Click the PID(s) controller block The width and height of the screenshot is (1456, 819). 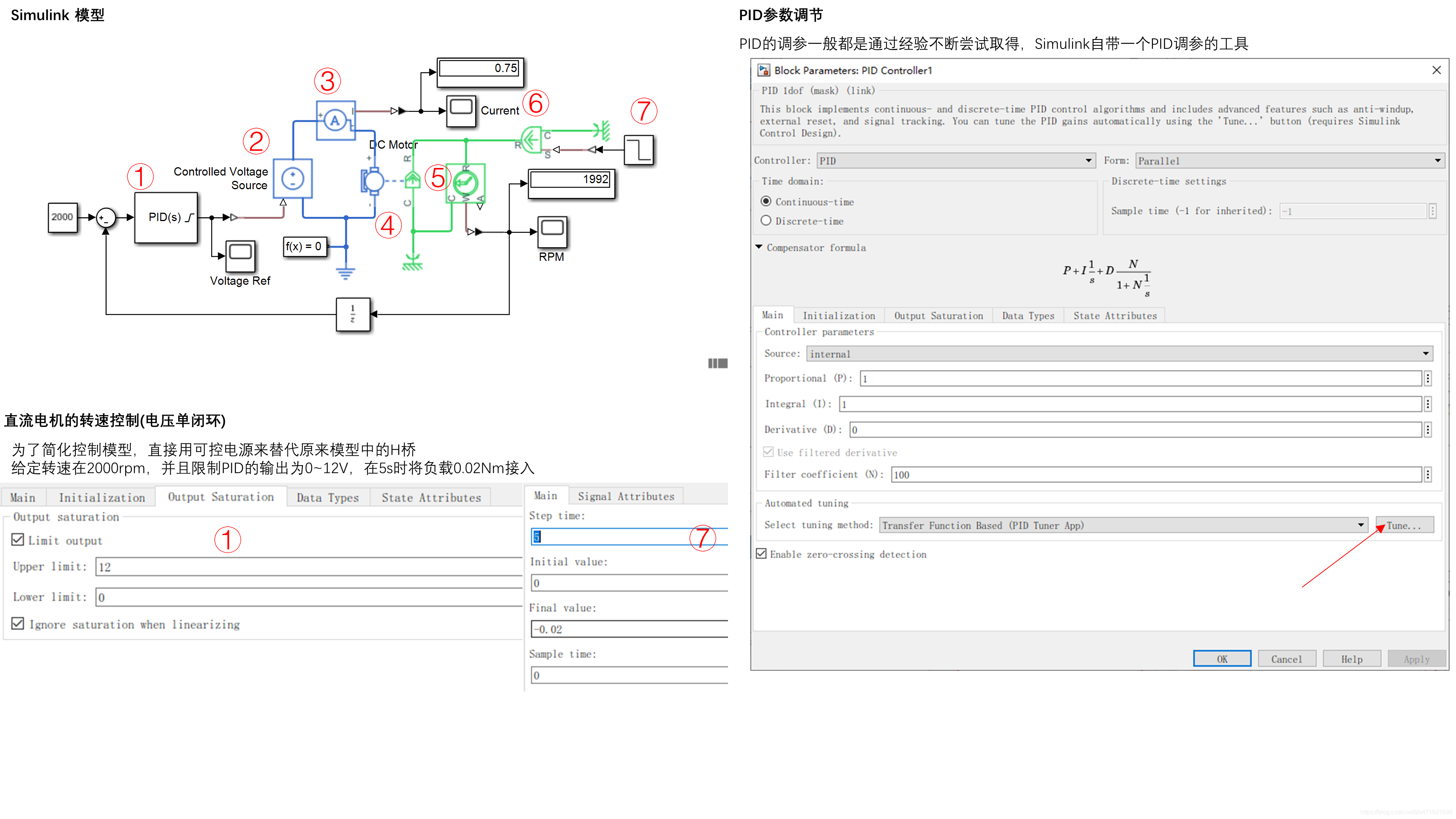point(166,218)
